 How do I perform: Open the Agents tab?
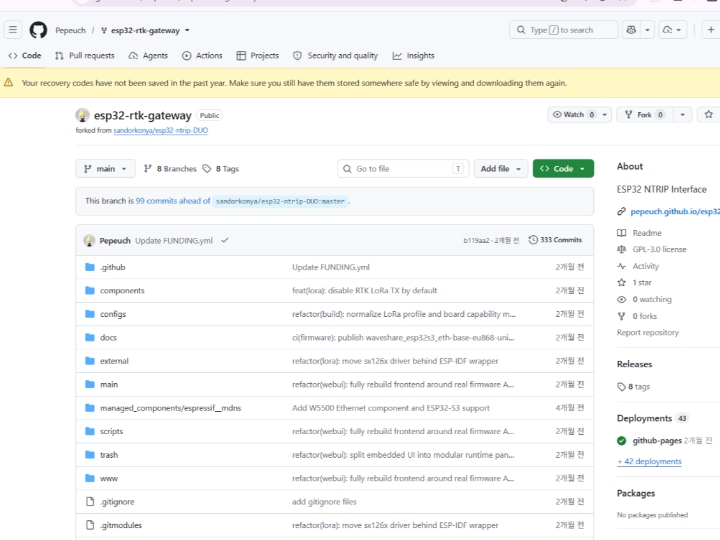pos(148,56)
